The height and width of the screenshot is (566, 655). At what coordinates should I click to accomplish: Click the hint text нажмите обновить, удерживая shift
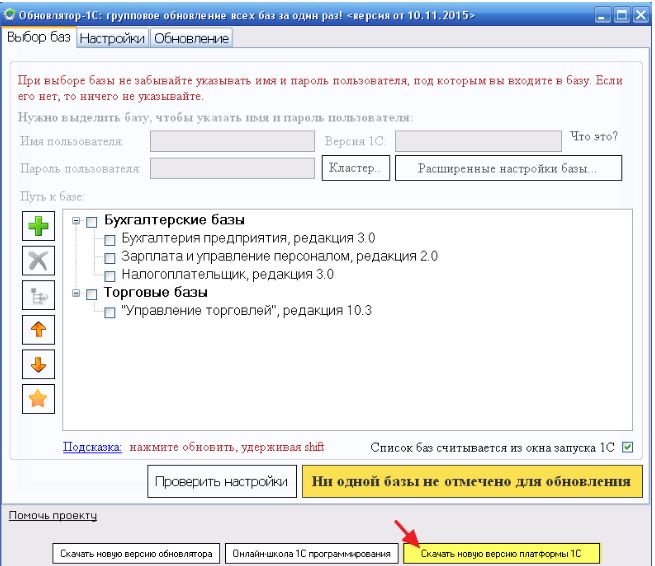(227, 447)
